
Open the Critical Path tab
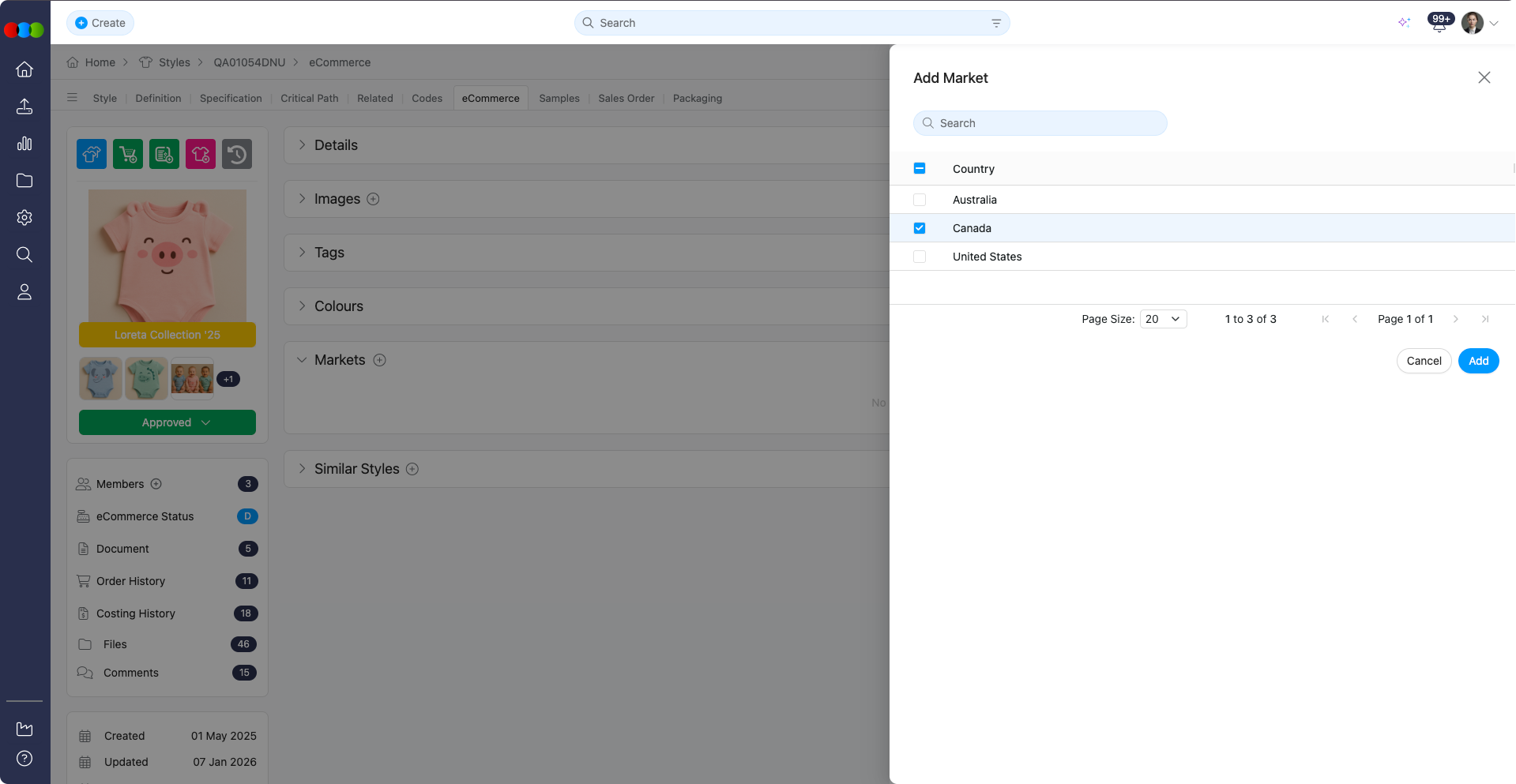[309, 99]
